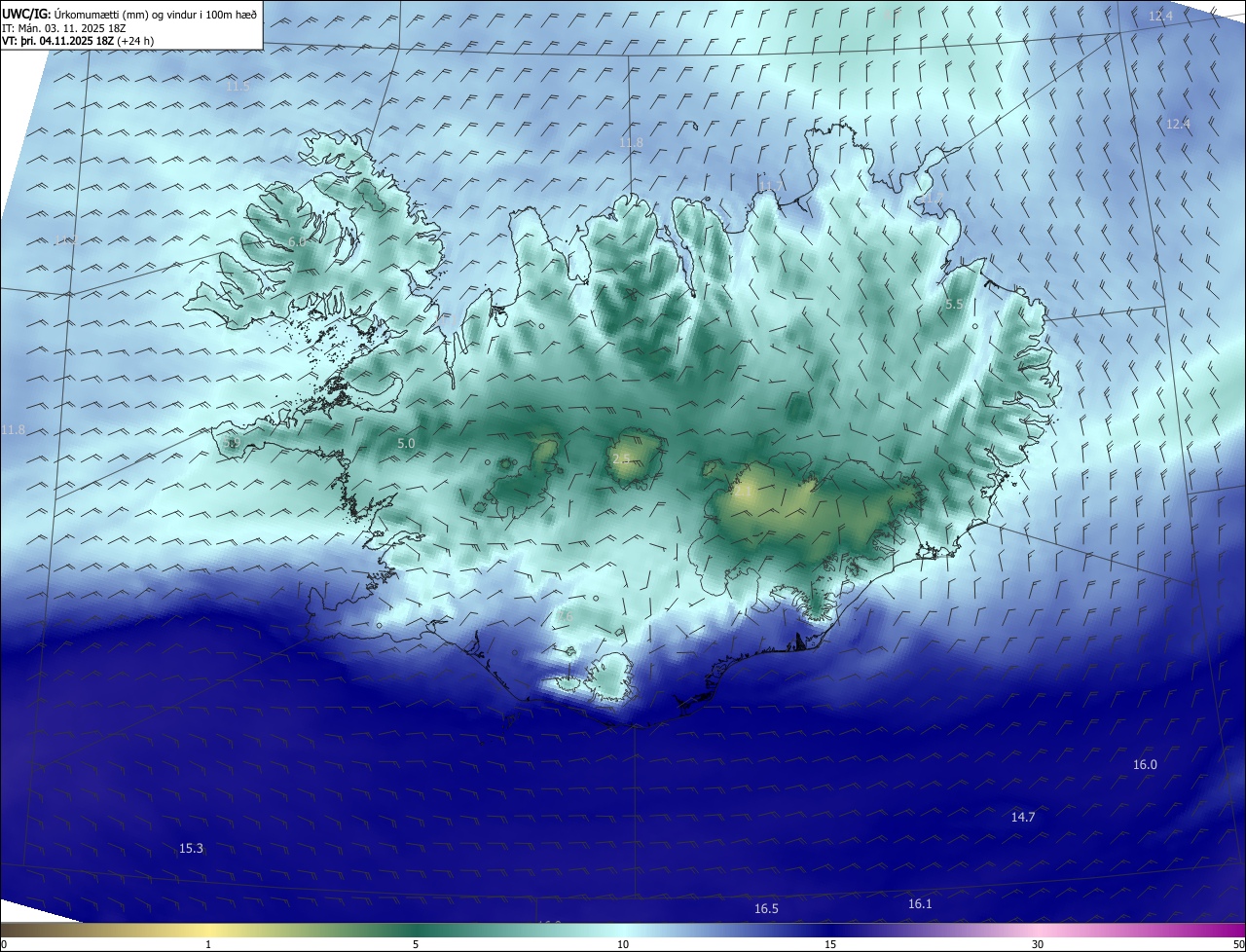Click the '16.1' value label over the sea

tap(920, 904)
